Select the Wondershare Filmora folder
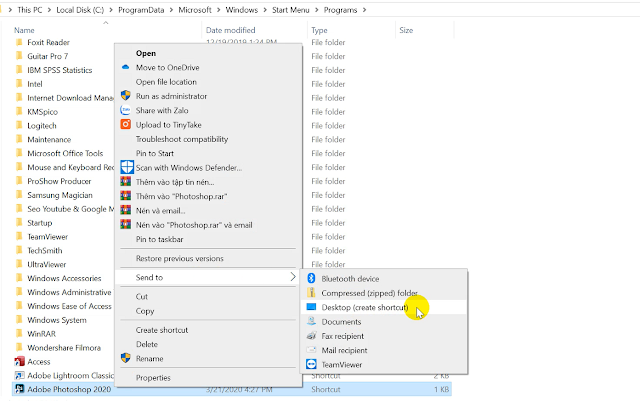Image resolution: width=640 pixels, height=401 pixels. (64, 348)
